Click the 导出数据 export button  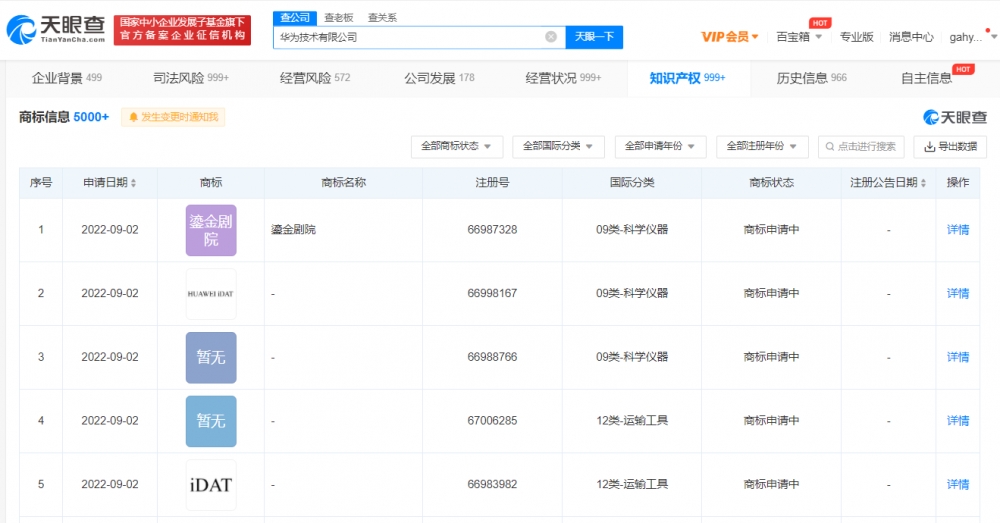pos(950,147)
